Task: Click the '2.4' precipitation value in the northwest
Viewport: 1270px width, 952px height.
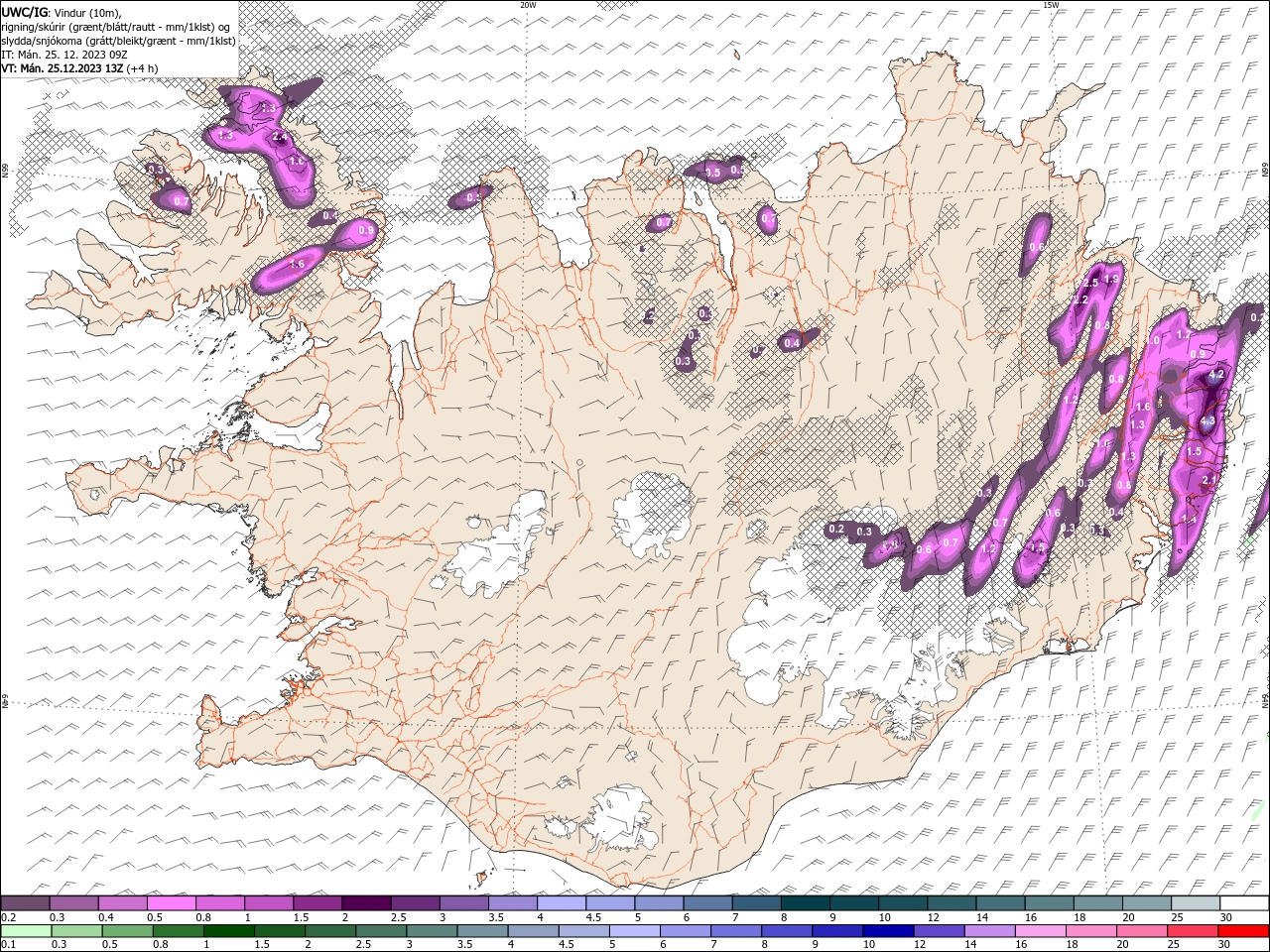Action: pyautogui.click(x=279, y=138)
